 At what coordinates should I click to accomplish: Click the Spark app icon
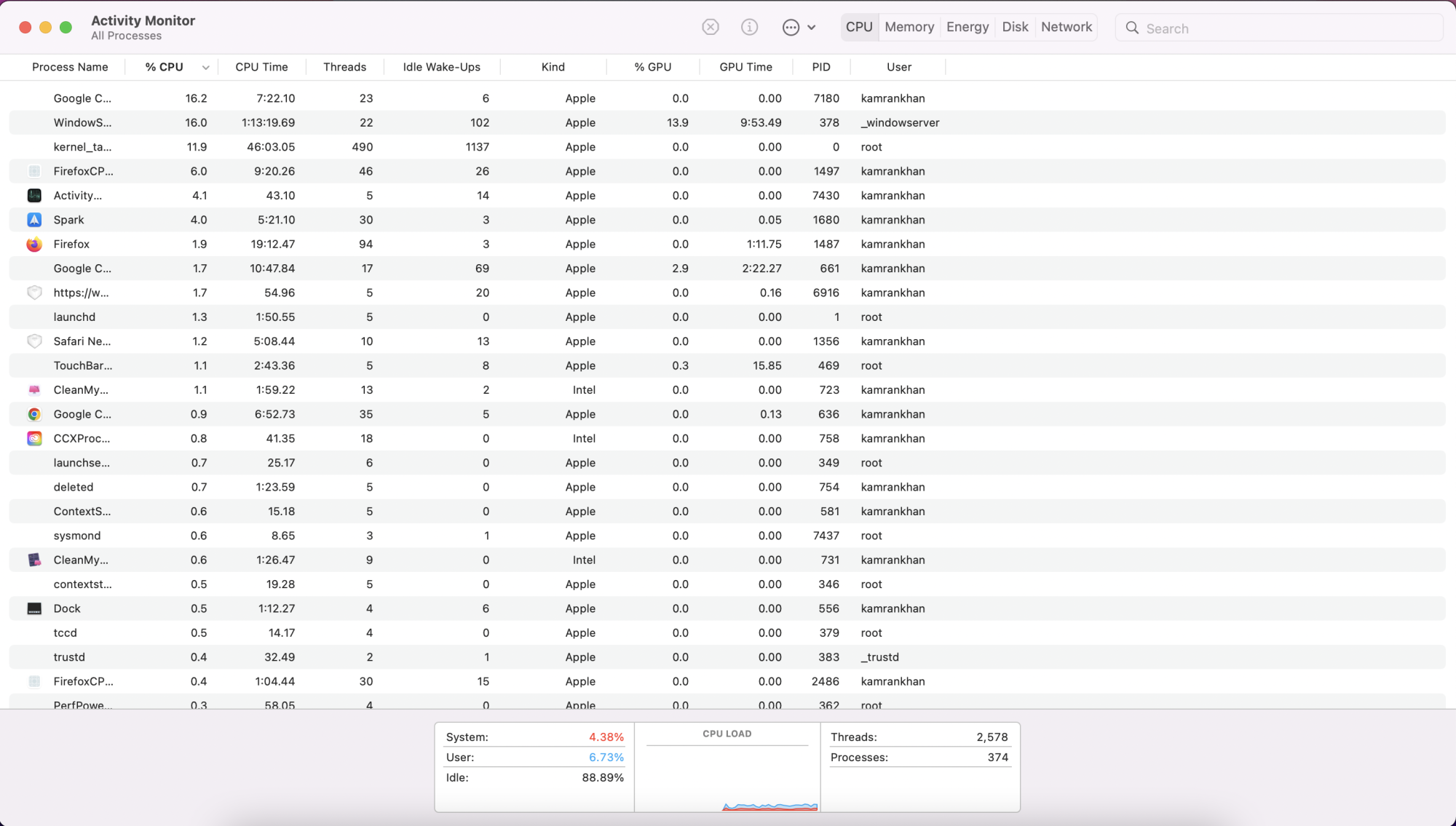[x=34, y=220]
